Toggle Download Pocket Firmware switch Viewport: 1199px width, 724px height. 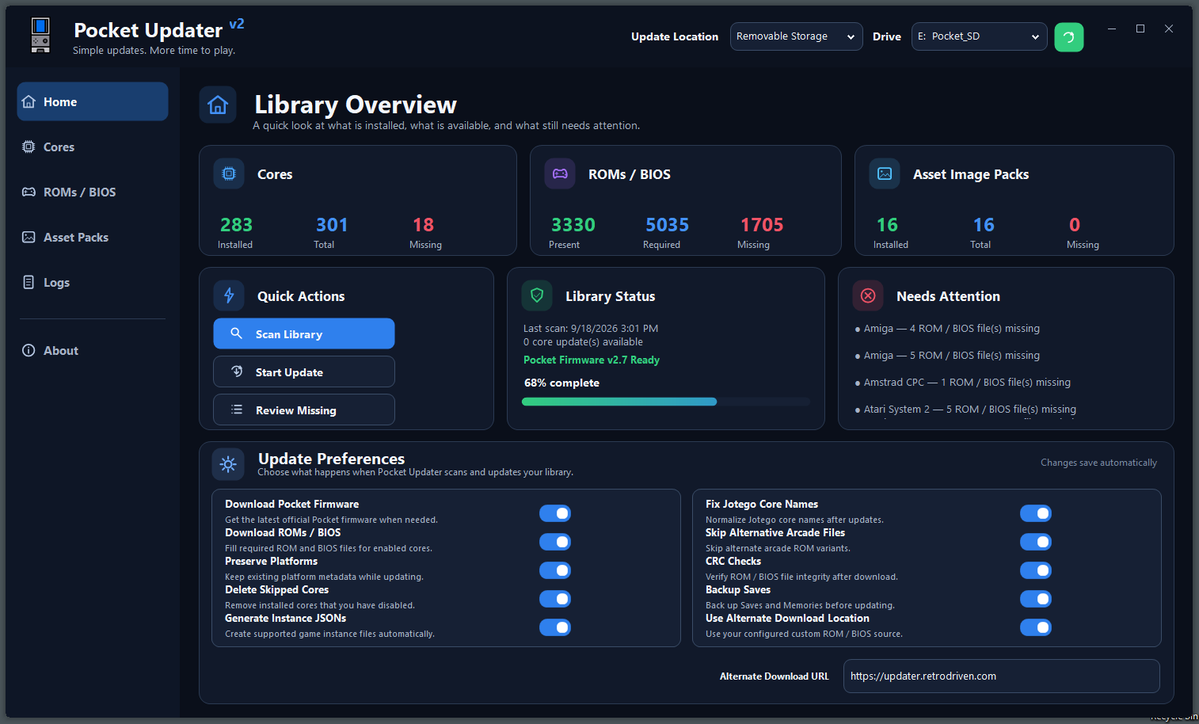[x=555, y=513]
